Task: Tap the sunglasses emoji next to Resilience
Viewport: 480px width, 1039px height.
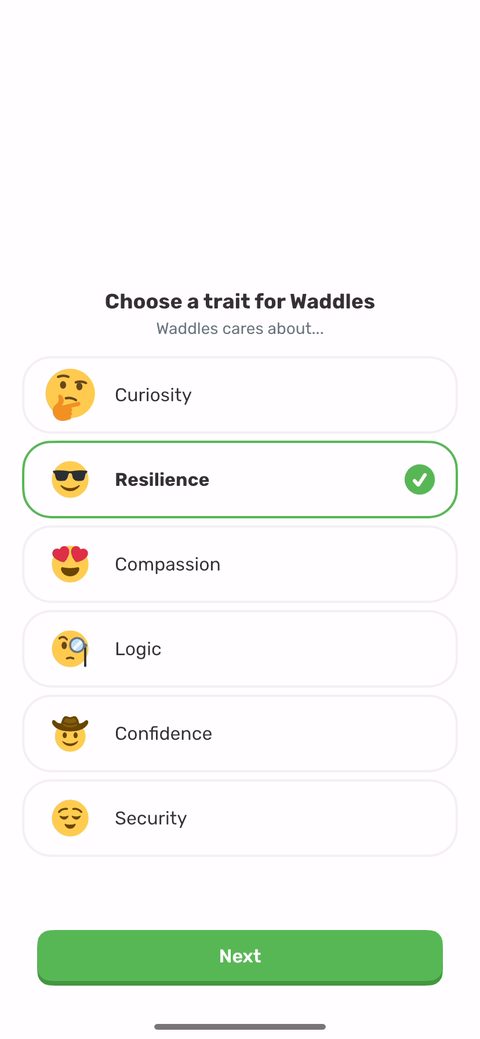Action: [x=70, y=479]
